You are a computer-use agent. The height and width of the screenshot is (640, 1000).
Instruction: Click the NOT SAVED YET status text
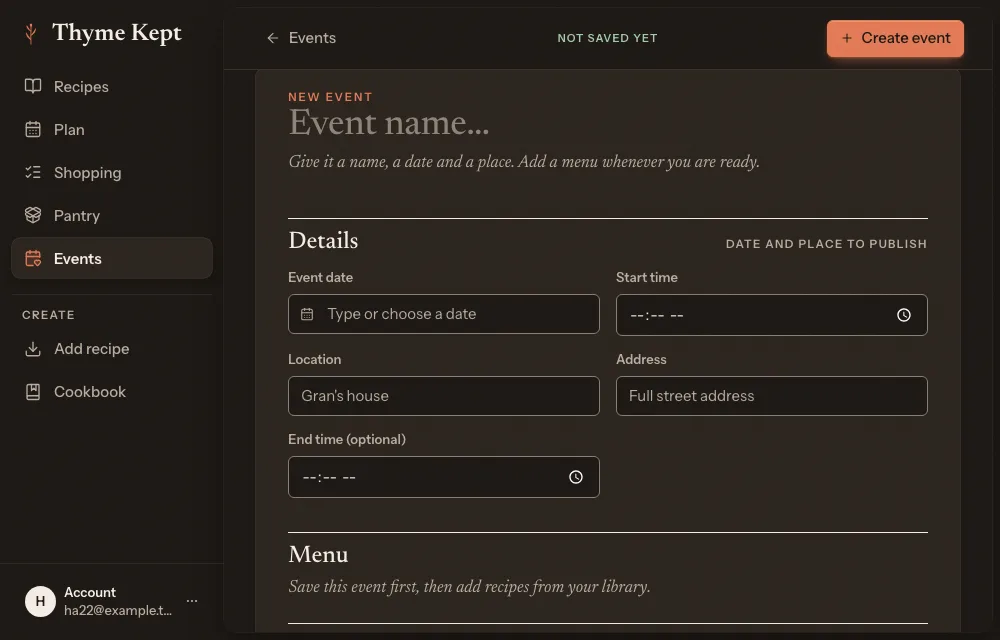(x=607, y=38)
